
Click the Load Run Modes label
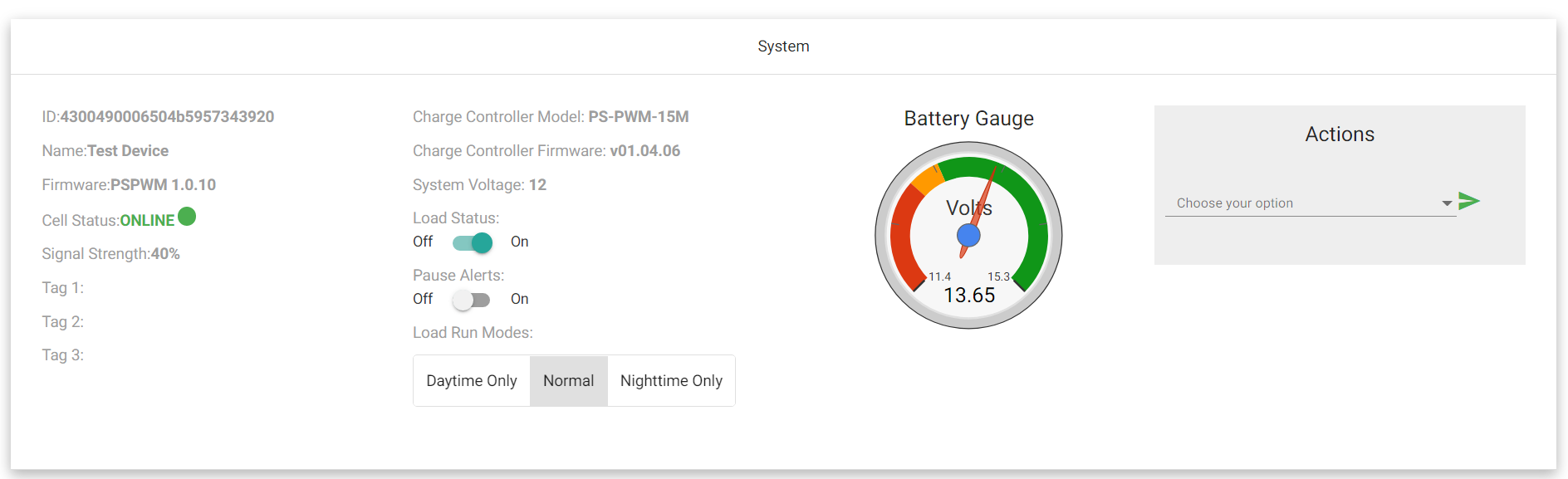click(x=473, y=333)
